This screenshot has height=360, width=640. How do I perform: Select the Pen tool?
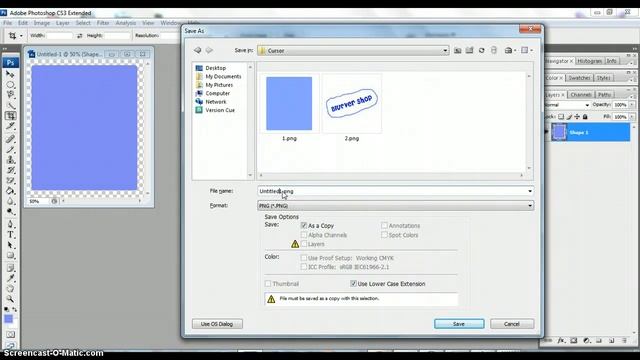pos(10,224)
